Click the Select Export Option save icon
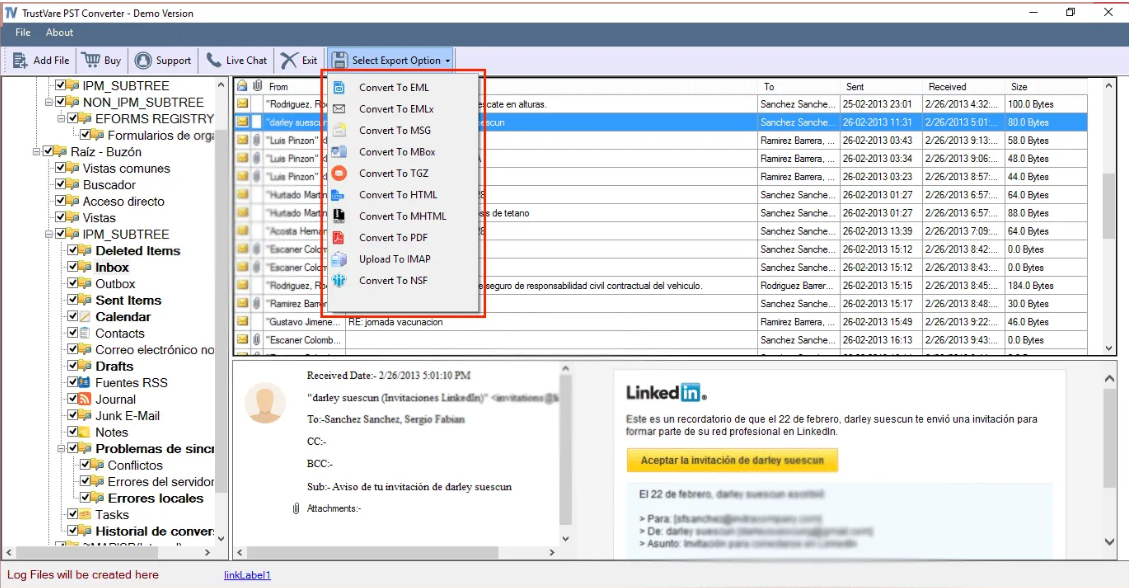The width and height of the screenshot is (1129, 588). click(340, 60)
